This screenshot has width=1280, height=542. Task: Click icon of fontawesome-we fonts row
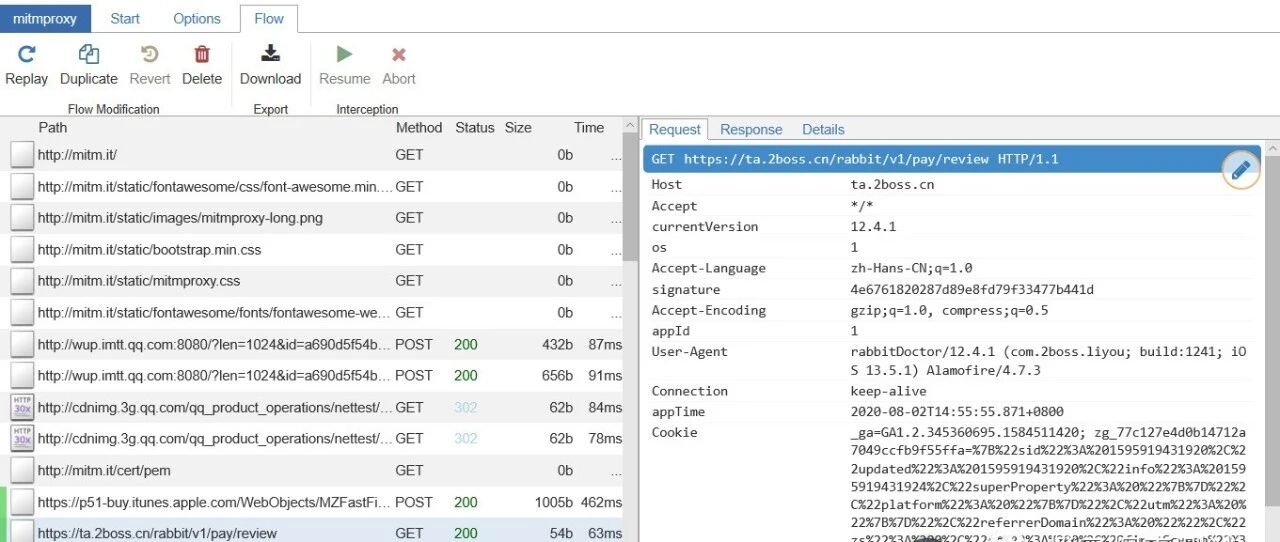(x=22, y=312)
